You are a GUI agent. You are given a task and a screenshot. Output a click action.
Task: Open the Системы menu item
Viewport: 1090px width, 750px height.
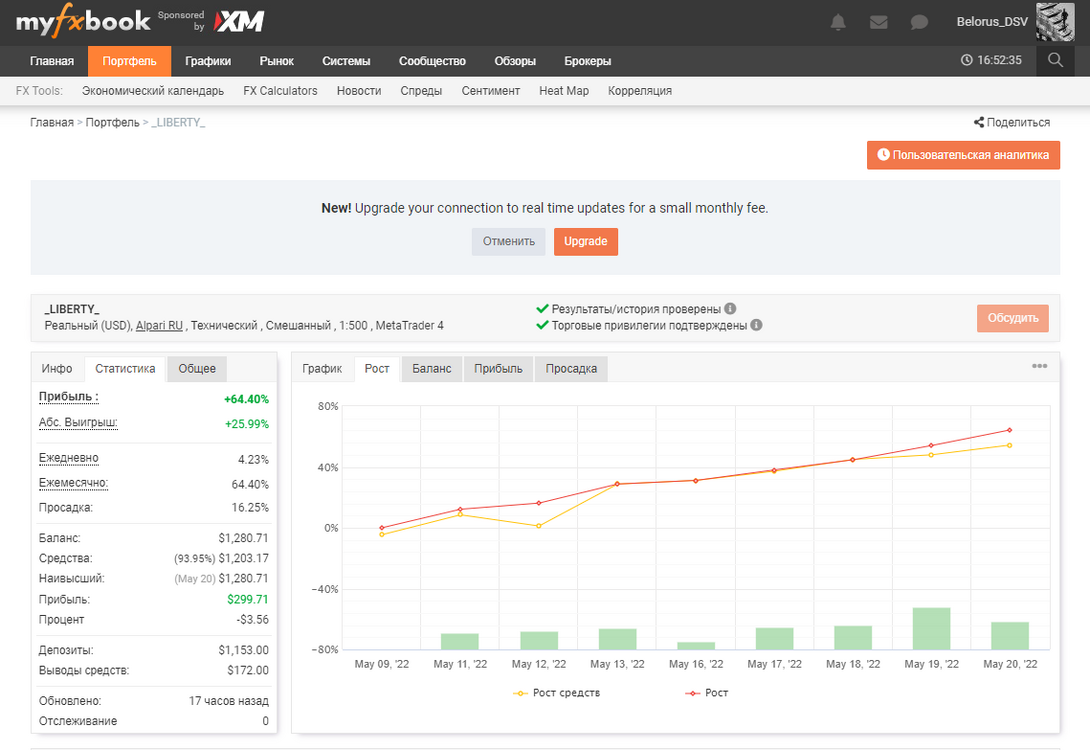click(x=346, y=61)
